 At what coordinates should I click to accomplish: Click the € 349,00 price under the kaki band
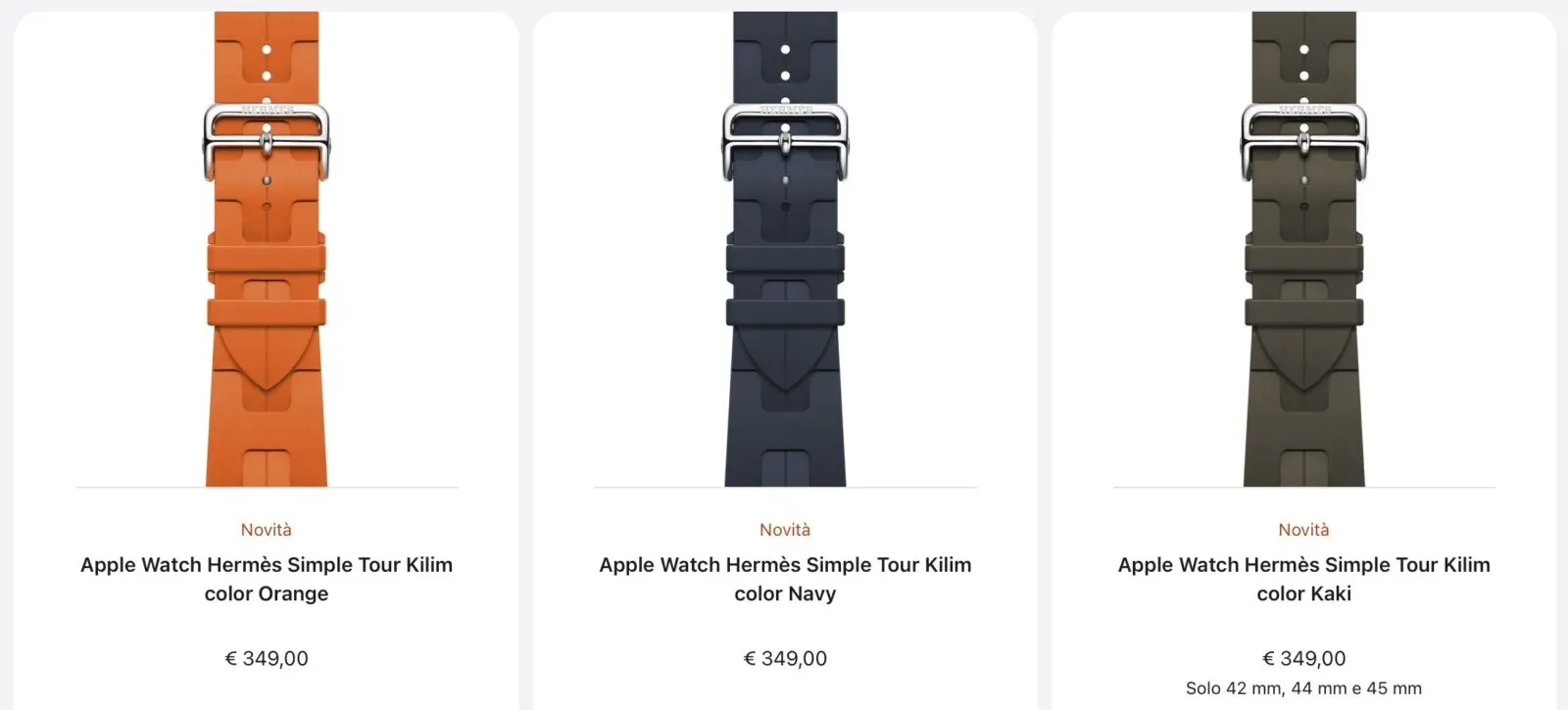pos(1303,658)
